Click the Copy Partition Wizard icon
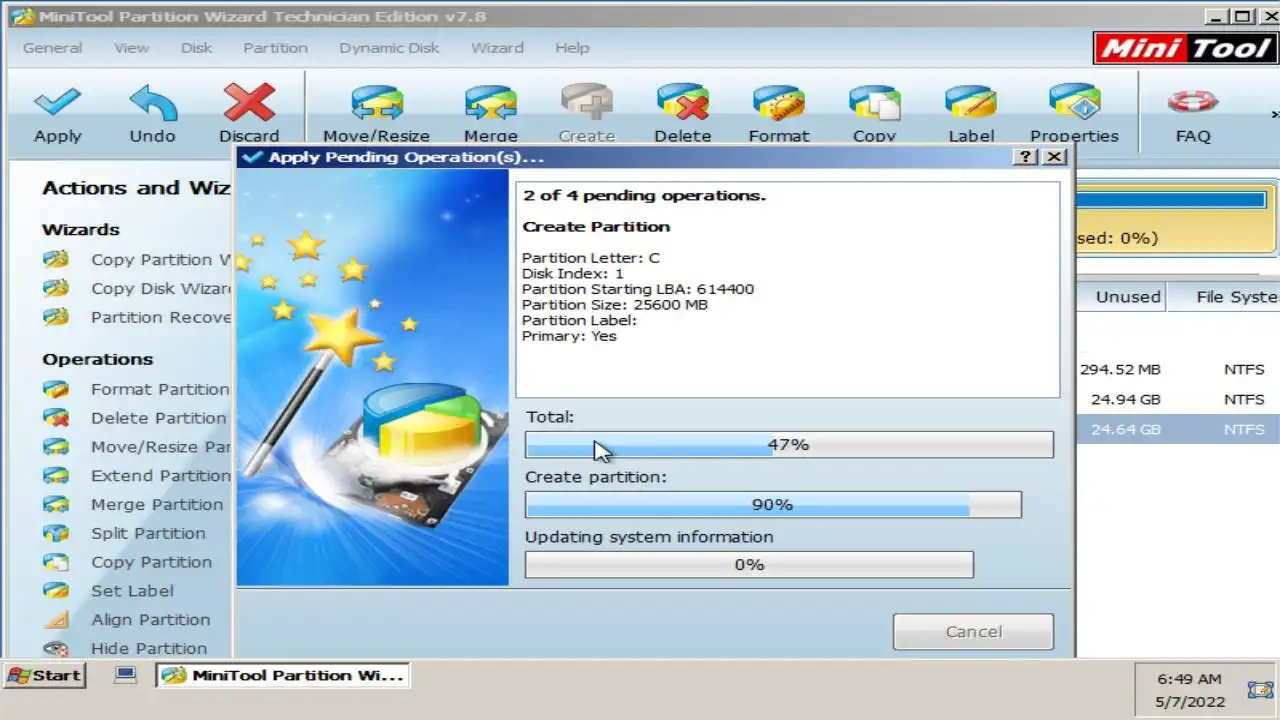The image size is (1280, 720). [56, 259]
